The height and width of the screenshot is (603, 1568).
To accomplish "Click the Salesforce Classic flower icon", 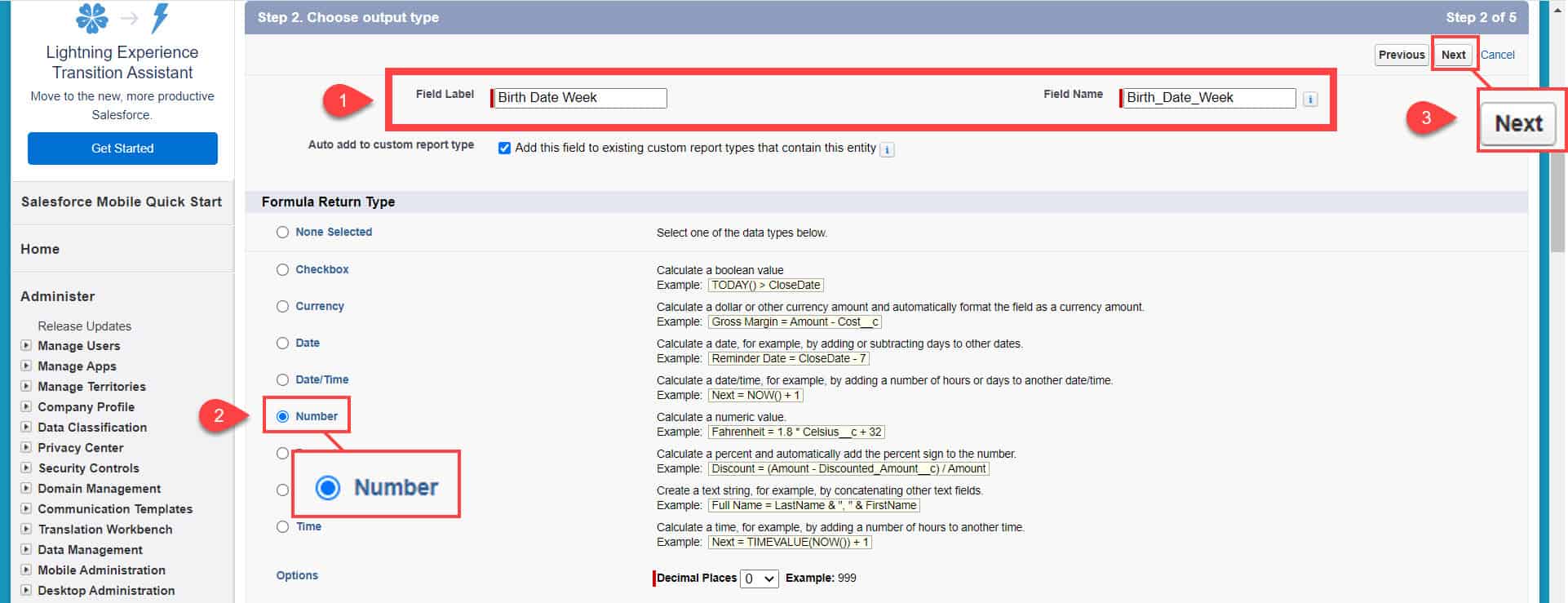I will pyautogui.click(x=91, y=18).
